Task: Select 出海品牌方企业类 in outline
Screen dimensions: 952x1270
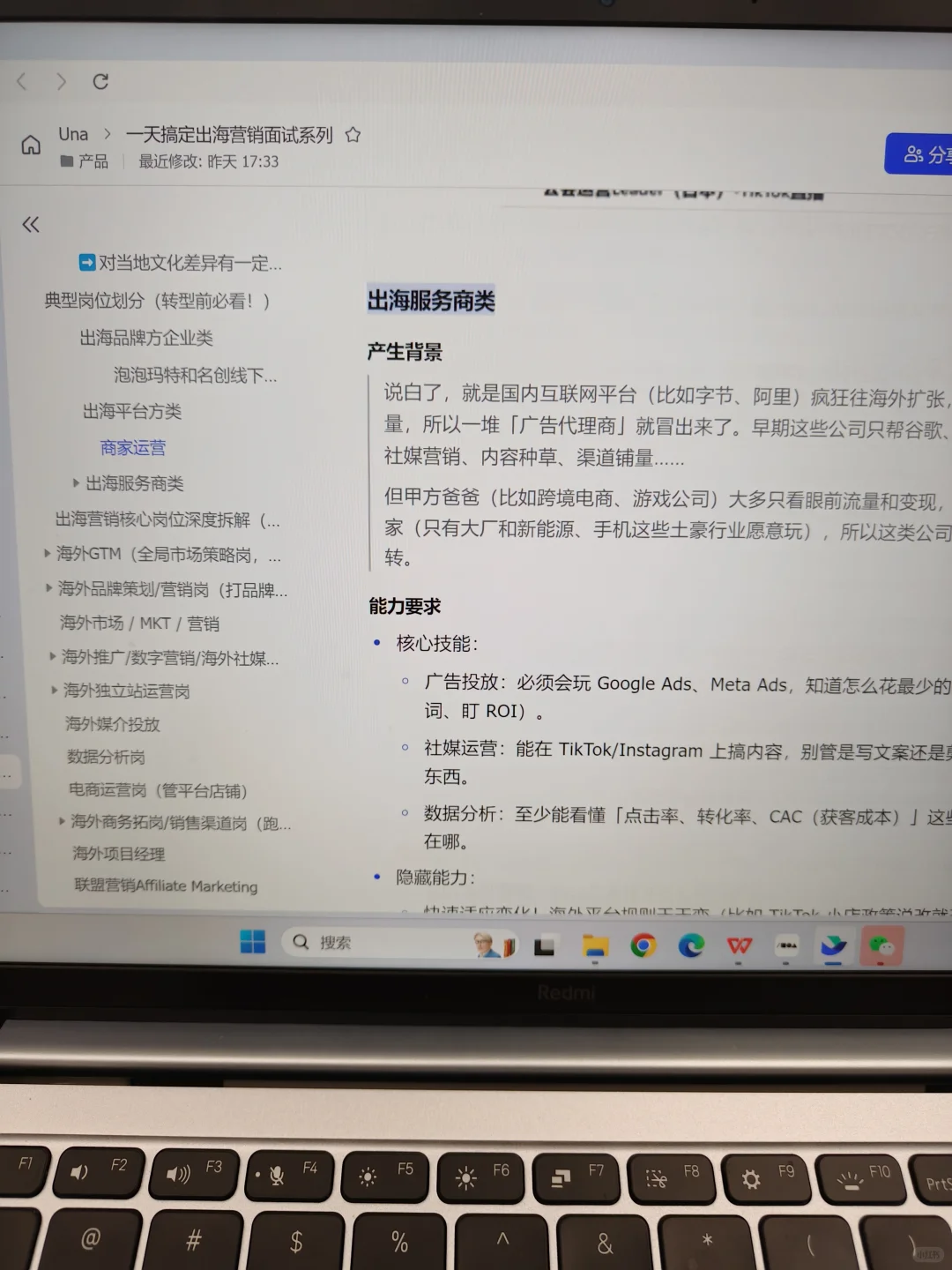Action: [x=146, y=338]
